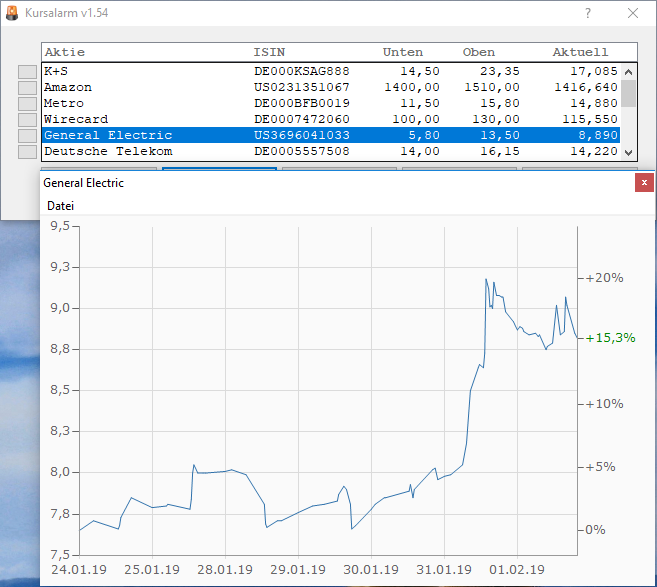
Task: Click the Aktie column header
Action: 65,52
